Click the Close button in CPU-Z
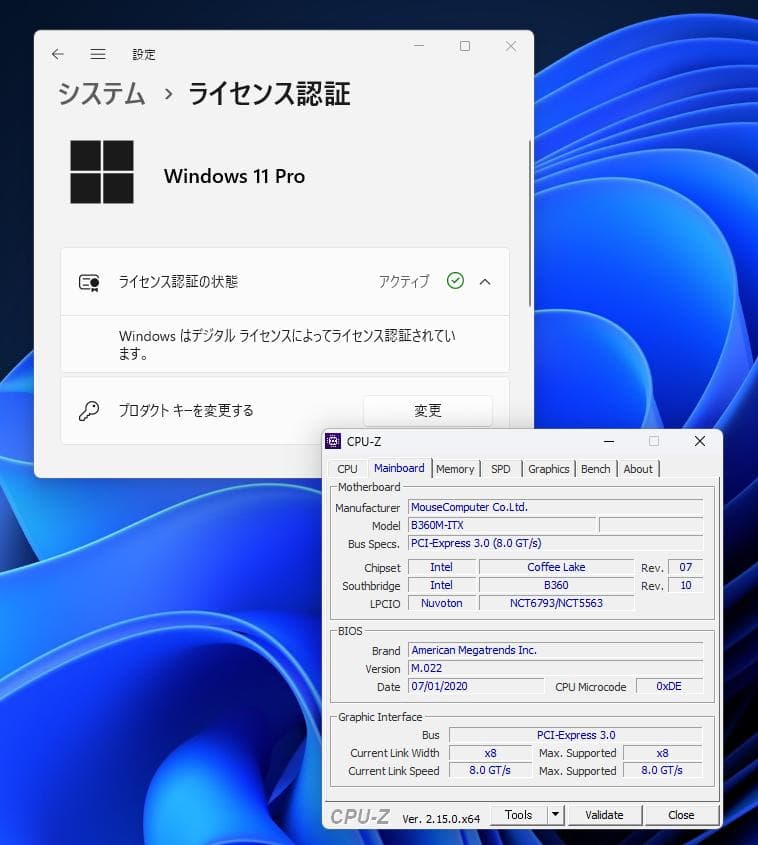758x845 pixels. click(x=681, y=815)
